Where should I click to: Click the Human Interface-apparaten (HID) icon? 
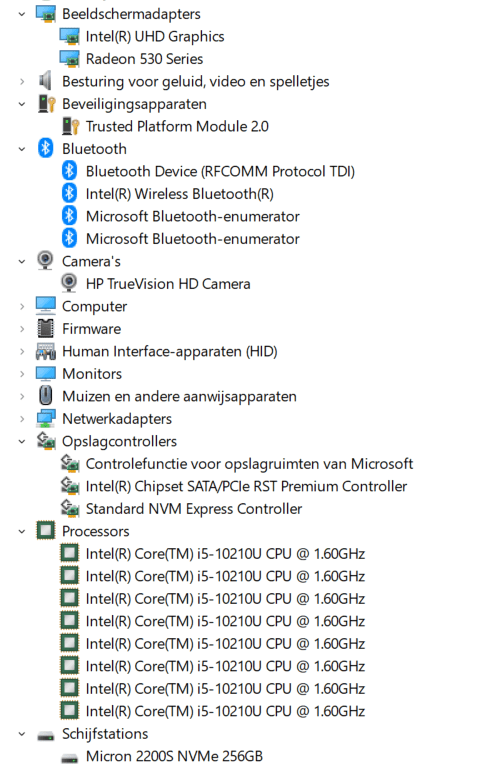point(45,351)
